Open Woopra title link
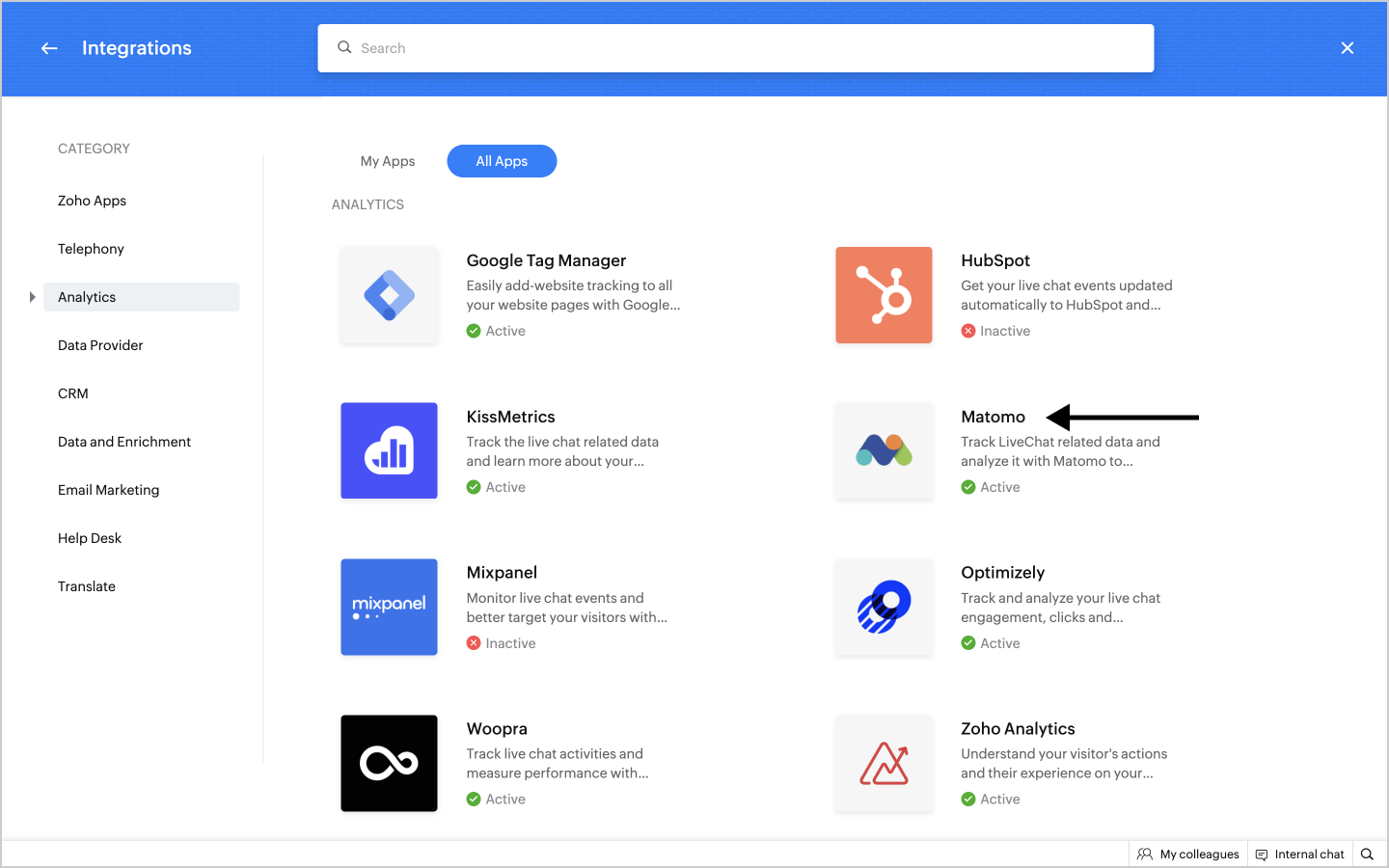The height and width of the screenshot is (868, 1389). [x=498, y=729]
